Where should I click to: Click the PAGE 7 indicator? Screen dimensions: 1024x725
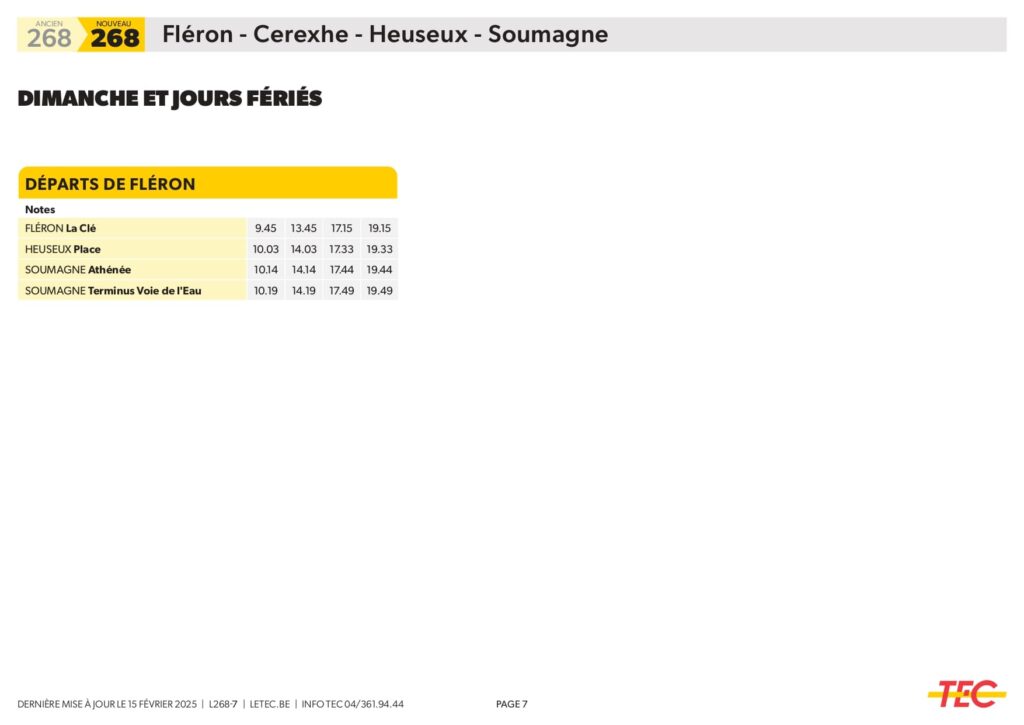coord(512,704)
